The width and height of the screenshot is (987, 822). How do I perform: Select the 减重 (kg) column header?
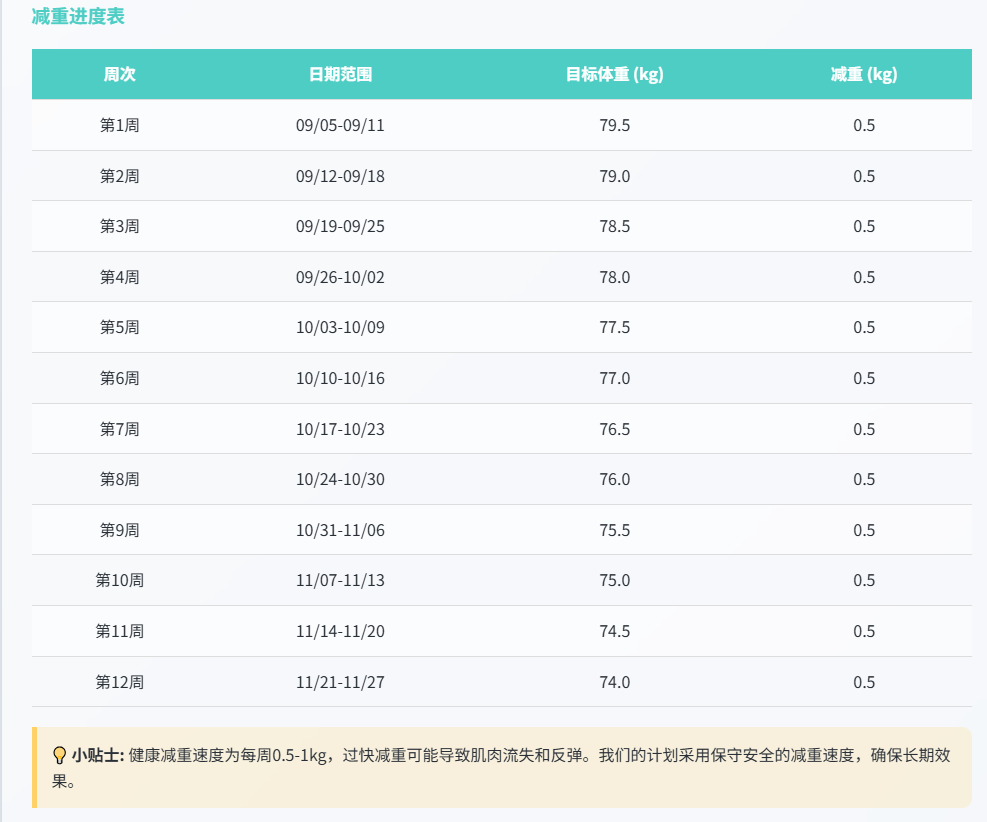[864, 74]
